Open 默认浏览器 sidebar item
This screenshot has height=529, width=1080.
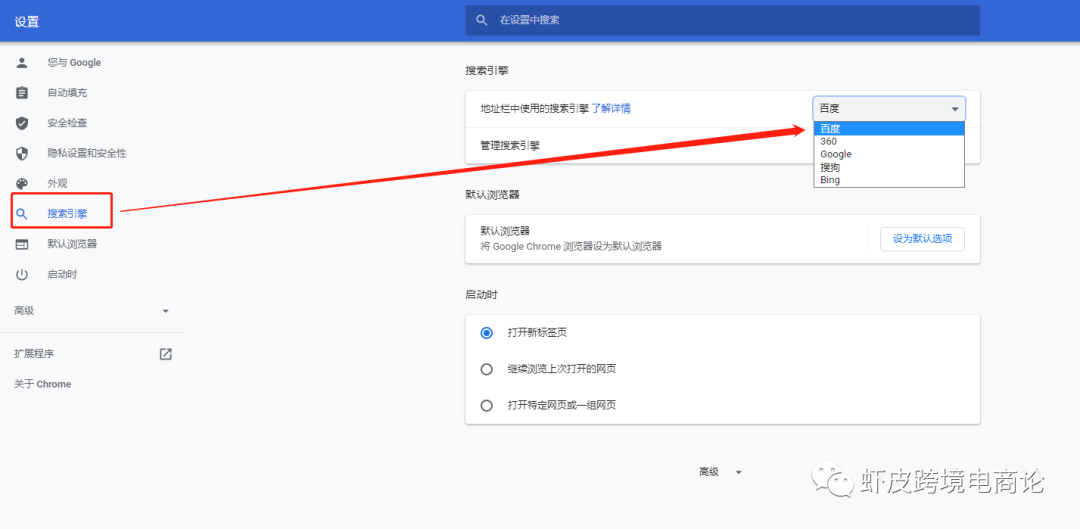[x=72, y=244]
